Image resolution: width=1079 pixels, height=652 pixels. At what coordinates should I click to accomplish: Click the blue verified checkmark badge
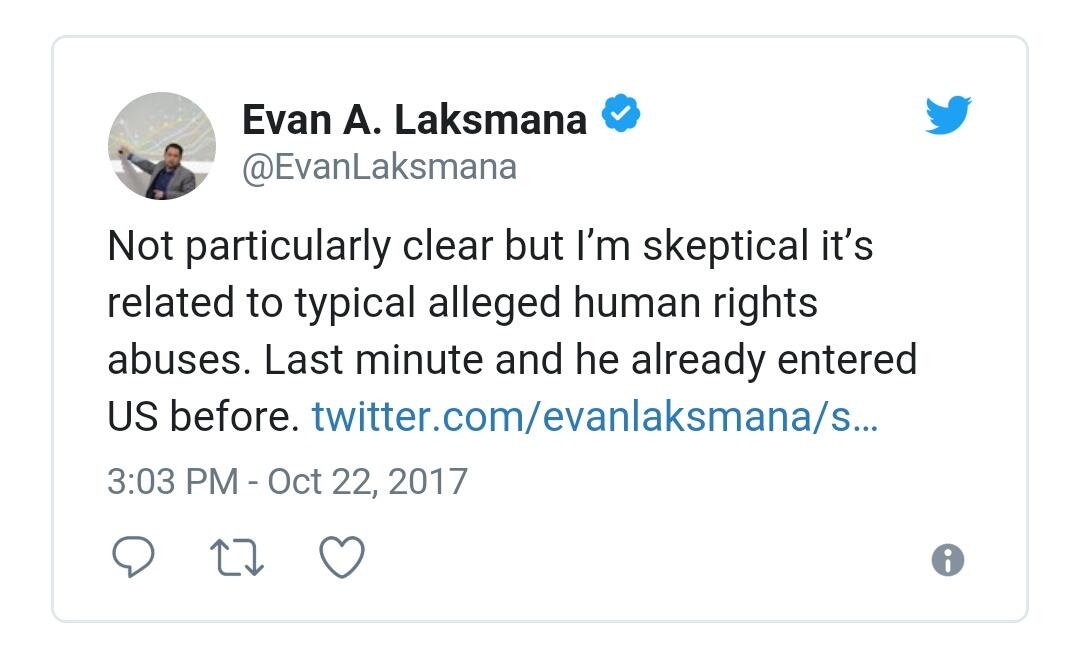click(x=621, y=113)
